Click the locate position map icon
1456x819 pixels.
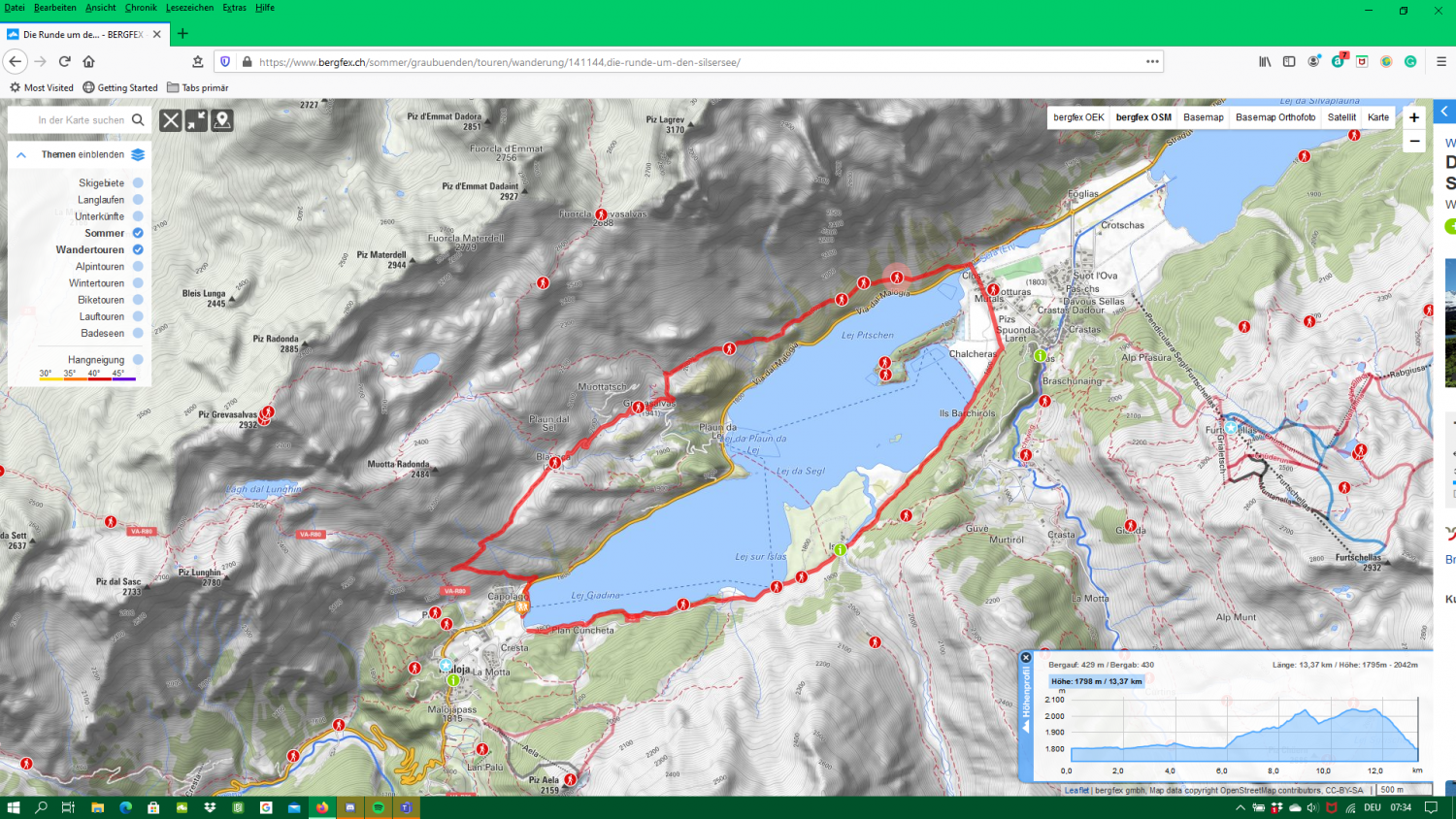click(x=222, y=120)
